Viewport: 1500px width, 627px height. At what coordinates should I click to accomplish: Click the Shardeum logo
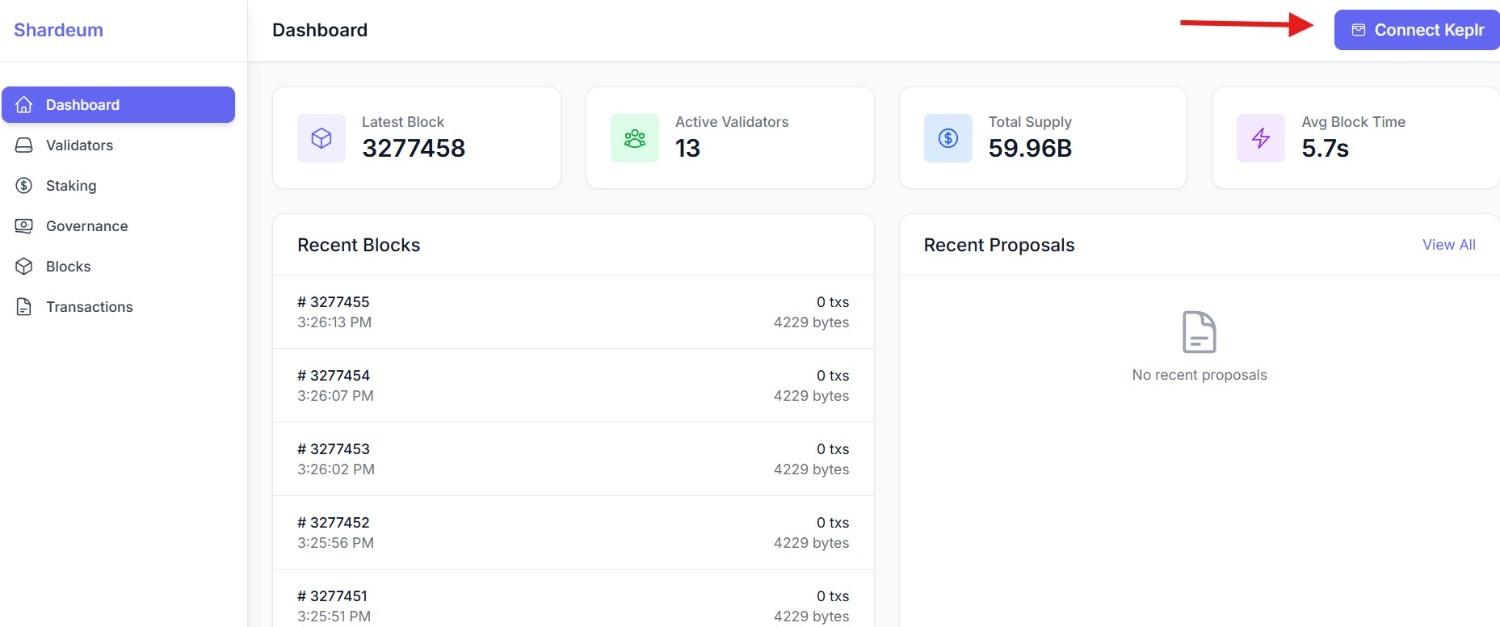(57, 29)
